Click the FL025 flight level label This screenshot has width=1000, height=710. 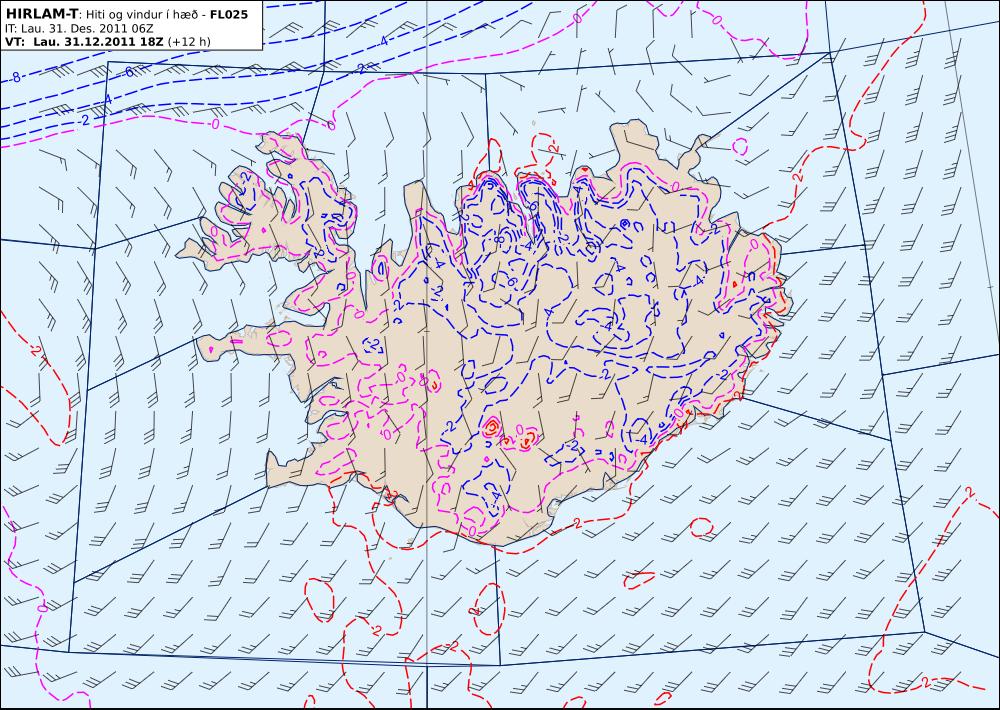pyautogui.click(x=229, y=14)
